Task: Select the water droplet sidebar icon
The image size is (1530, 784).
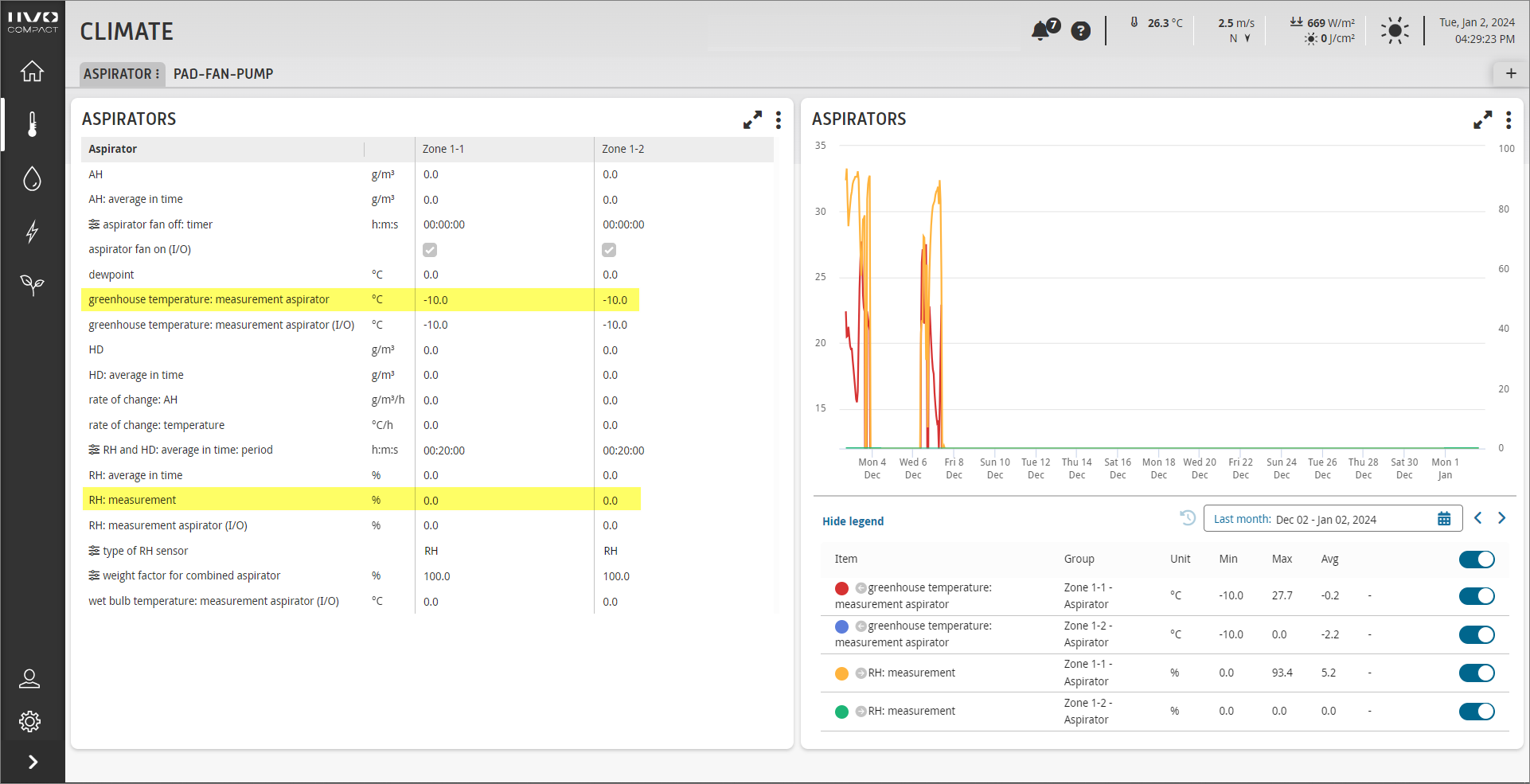Action: tap(32, 178)
